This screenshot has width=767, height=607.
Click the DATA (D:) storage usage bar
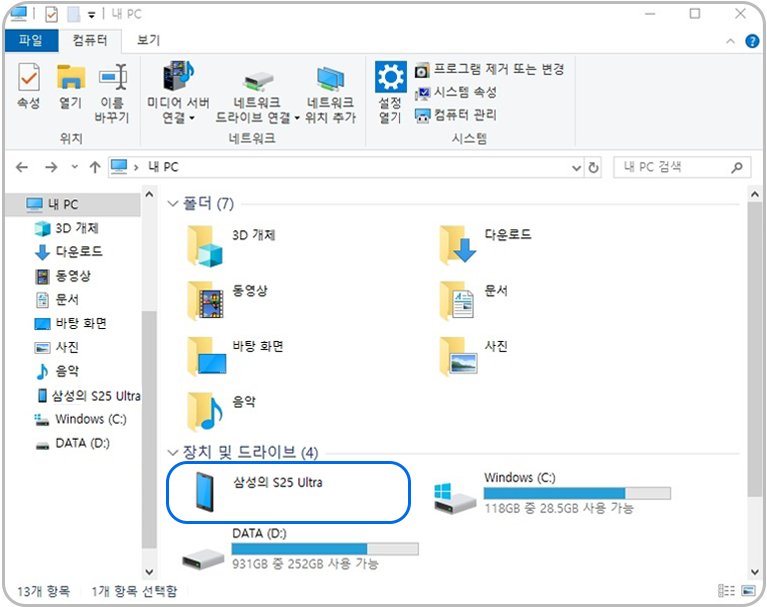(325, 549)
